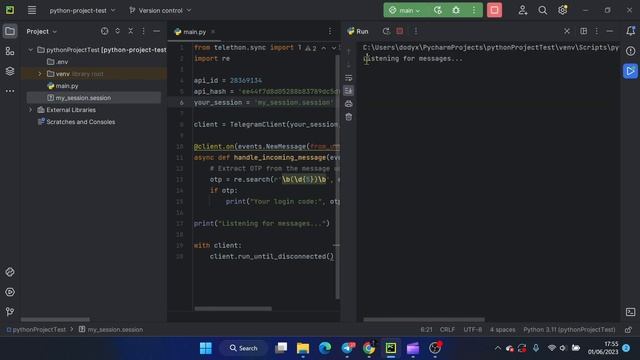This screenshot has width=640, height=360.
Task: Open the Code With Me add-user icon
Action: pos(522,11)
